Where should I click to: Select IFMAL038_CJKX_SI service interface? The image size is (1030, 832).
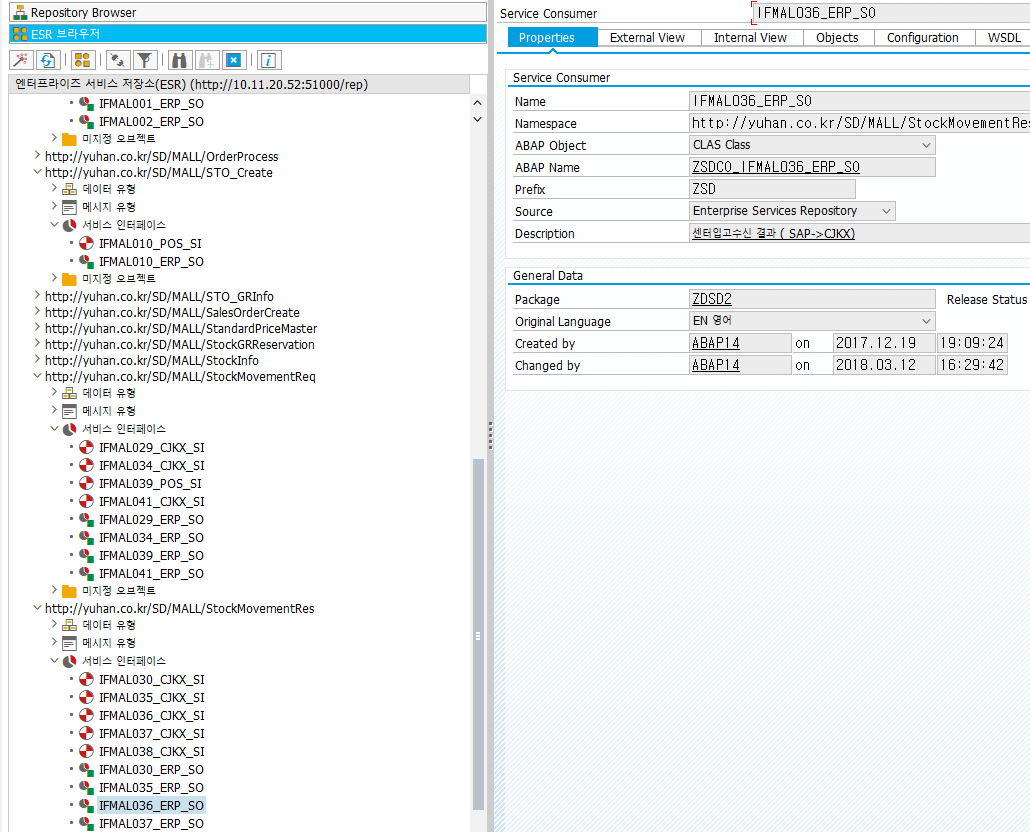(x=152, y=752)
